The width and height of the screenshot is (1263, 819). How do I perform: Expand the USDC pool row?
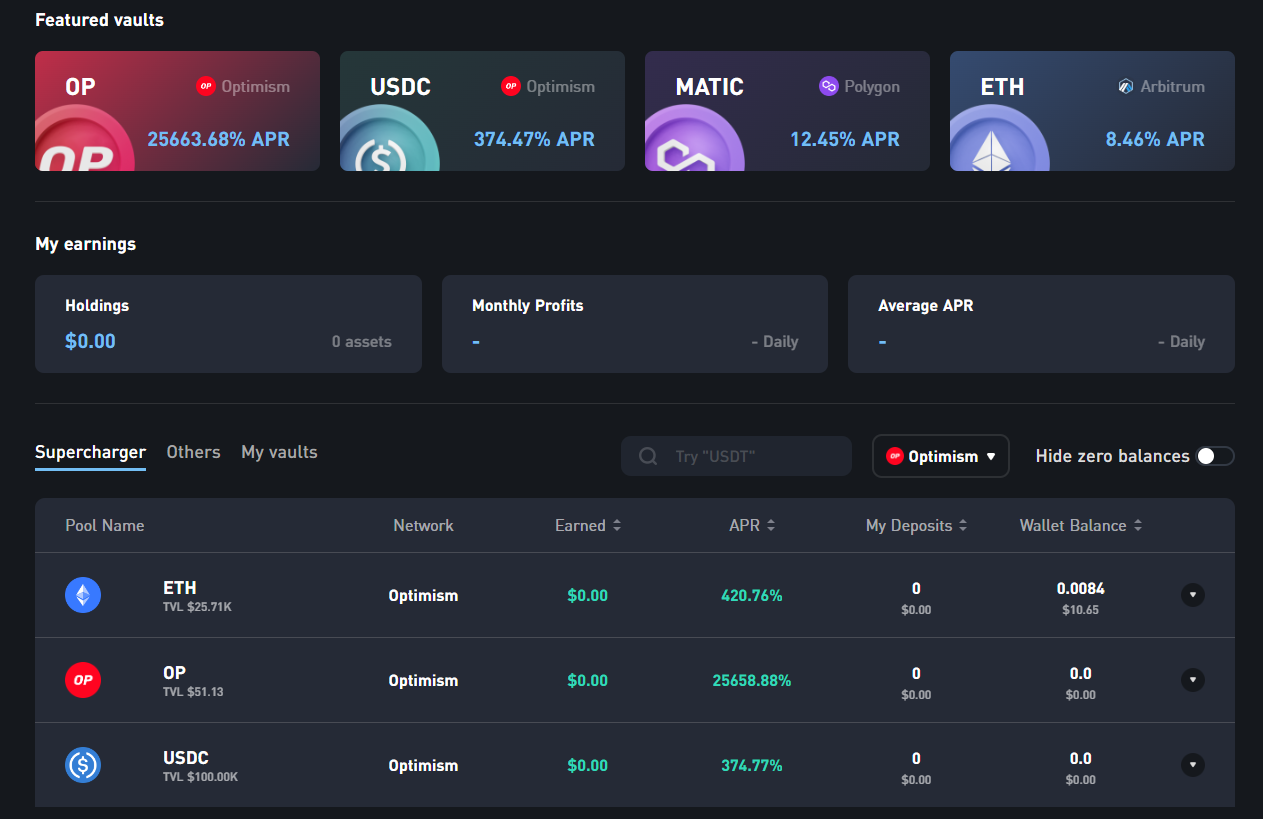[x=1192, y=765]
